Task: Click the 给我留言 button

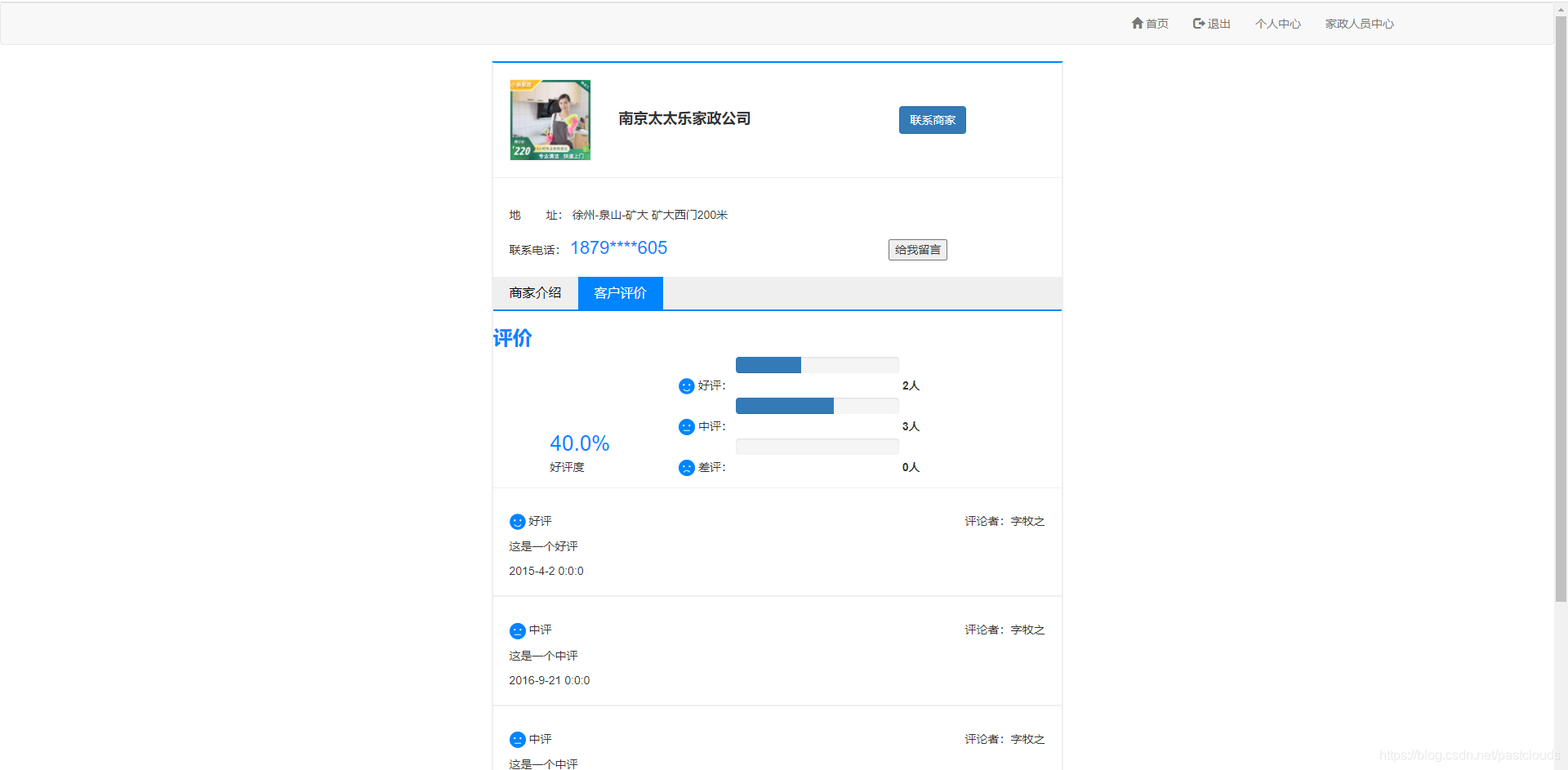Action: (917, 250)
